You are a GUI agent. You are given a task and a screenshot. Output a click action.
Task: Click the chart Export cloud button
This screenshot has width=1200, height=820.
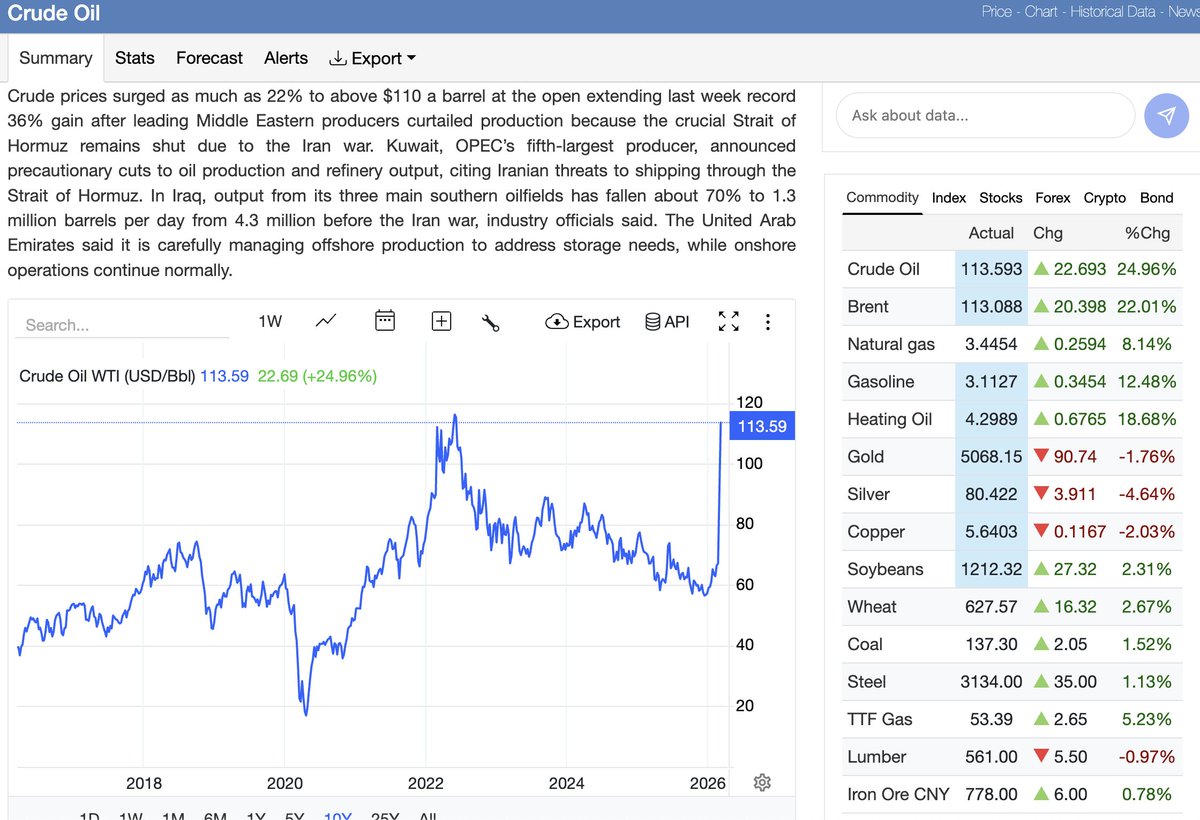pyautogui.click(x=583, y=322)
